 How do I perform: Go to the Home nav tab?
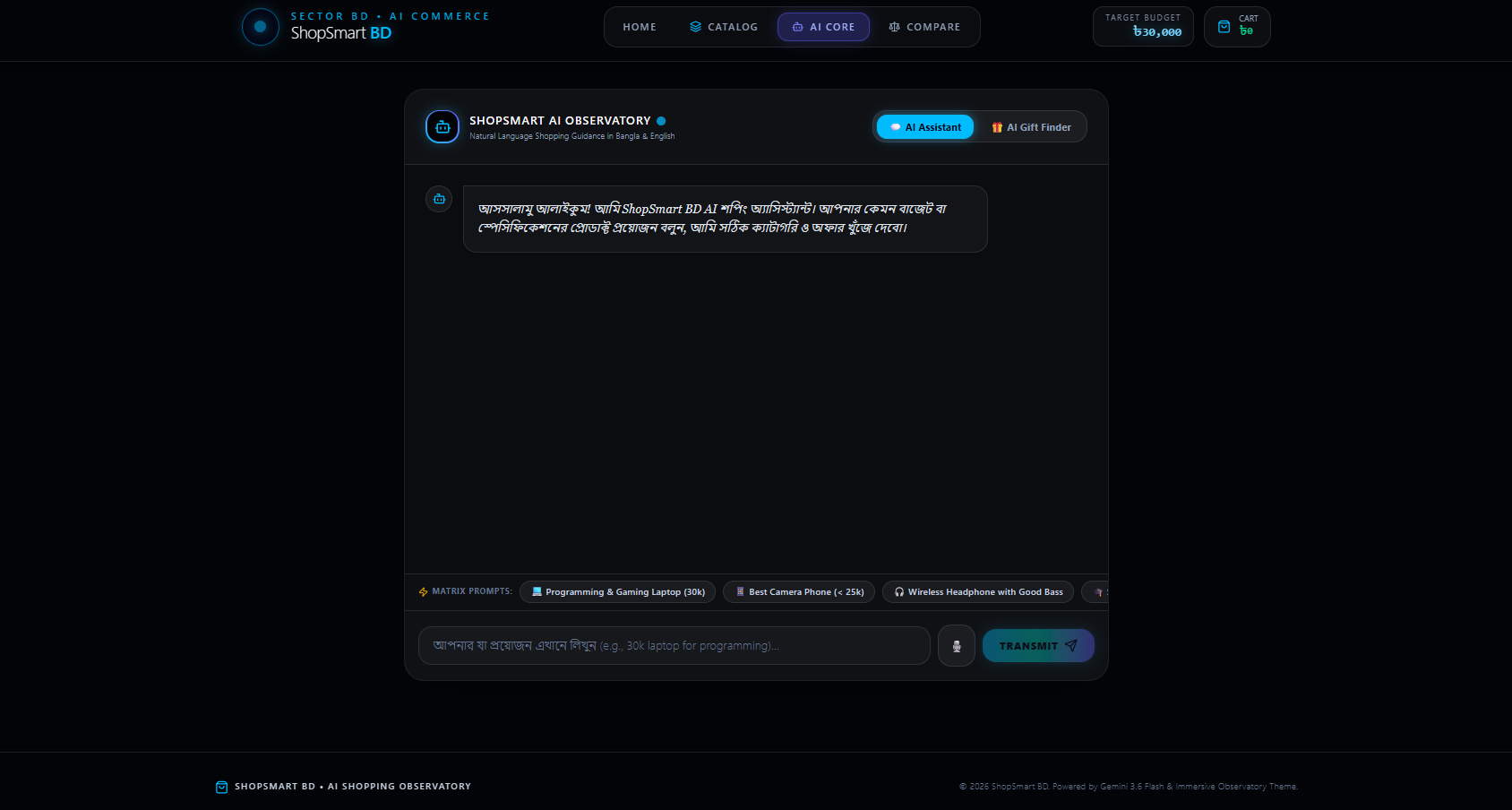click(x=640, y=27)
